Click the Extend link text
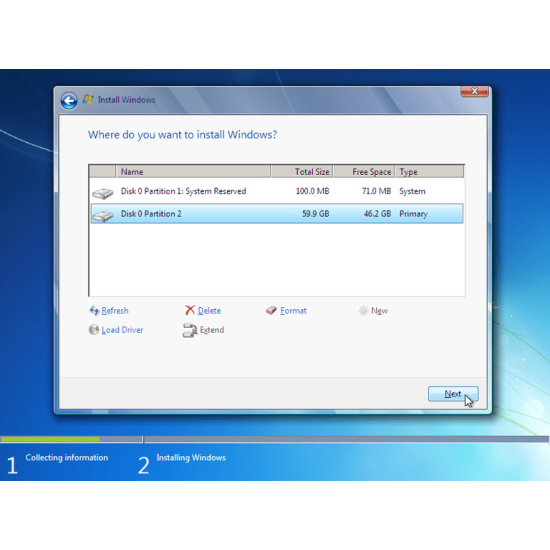Viewport: 550px width, 550px height. click(x=212, y=330)
